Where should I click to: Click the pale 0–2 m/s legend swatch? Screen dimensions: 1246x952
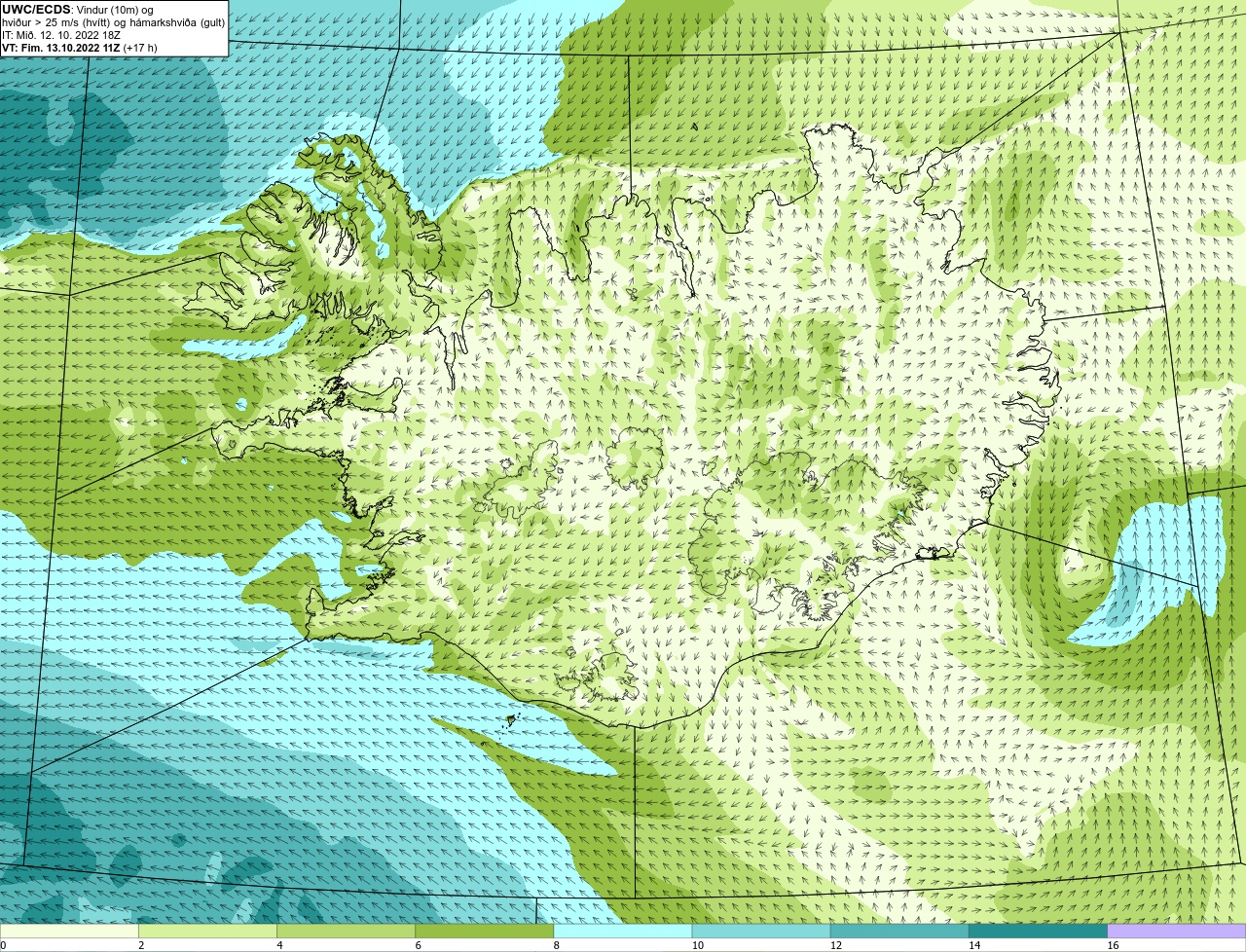click(69, 932)
